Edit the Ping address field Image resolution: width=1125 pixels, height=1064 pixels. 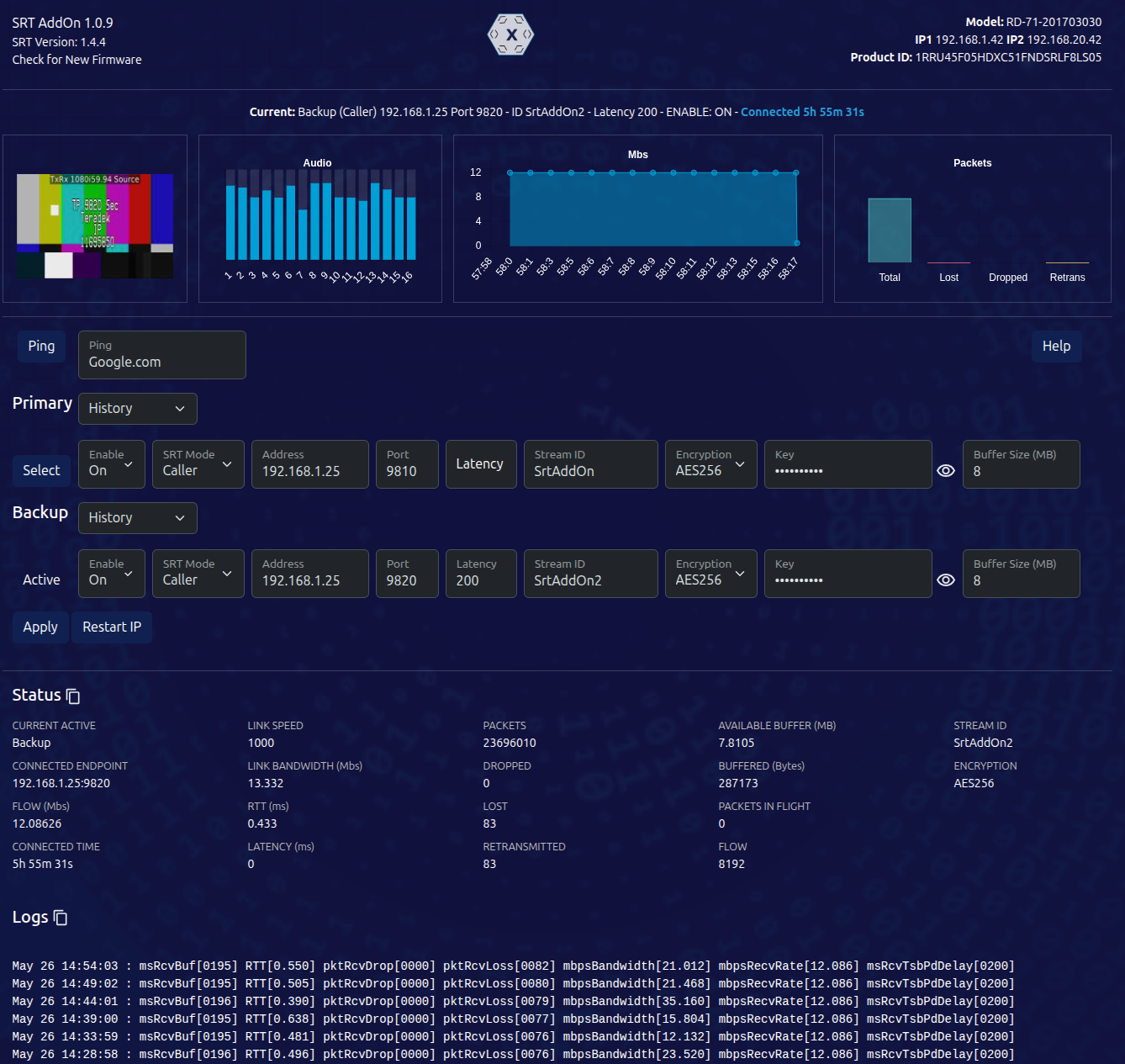(x=161, y=355)
